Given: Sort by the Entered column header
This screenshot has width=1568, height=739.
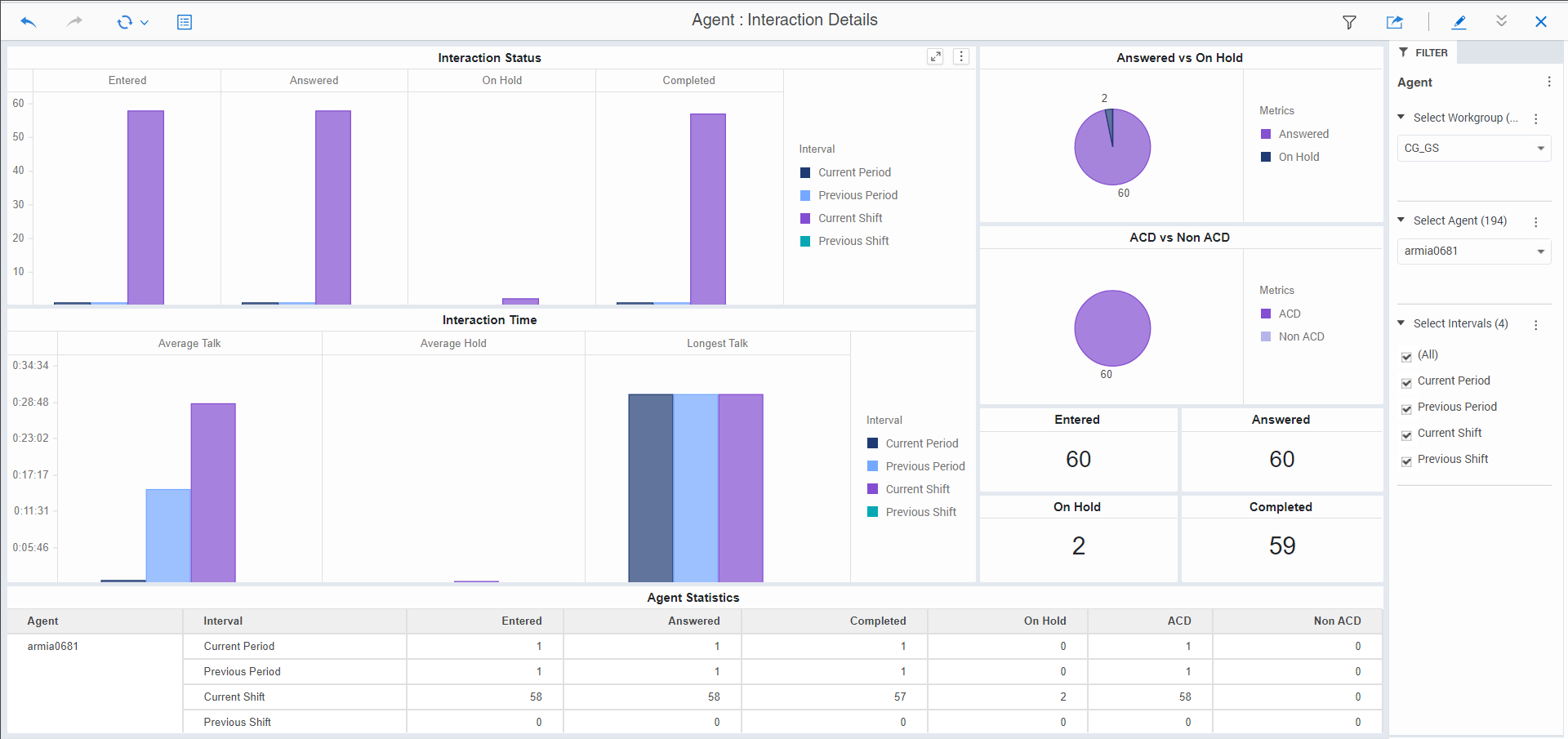Looking at the screenshot, I should pyautogui.click(x=521, y=621).
